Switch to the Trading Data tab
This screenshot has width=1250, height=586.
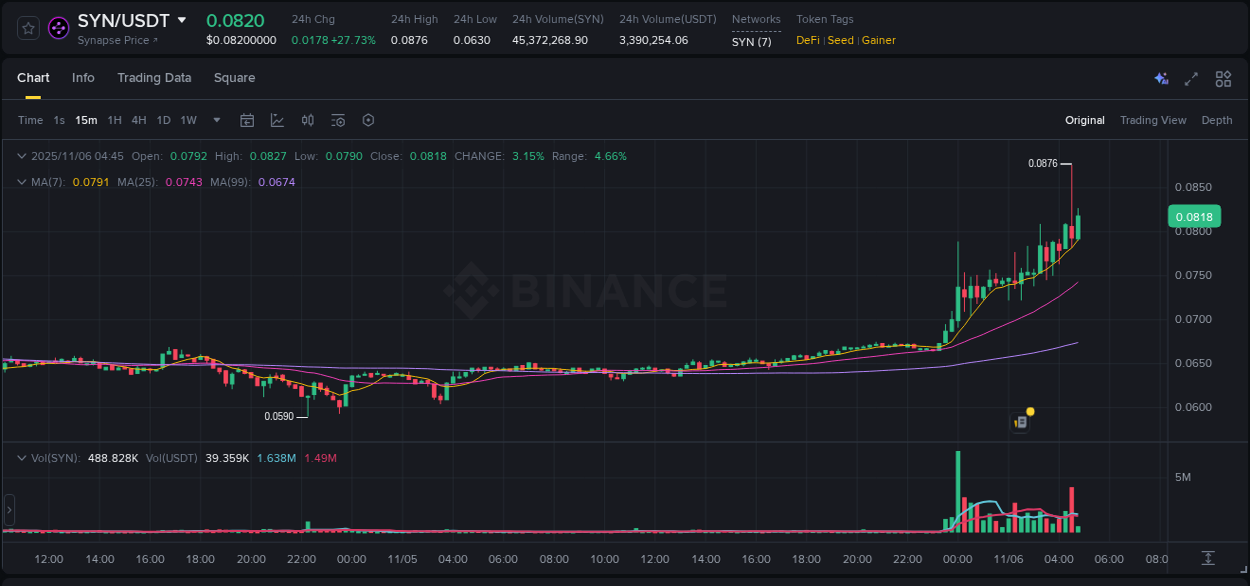click(x=154, y=78)
